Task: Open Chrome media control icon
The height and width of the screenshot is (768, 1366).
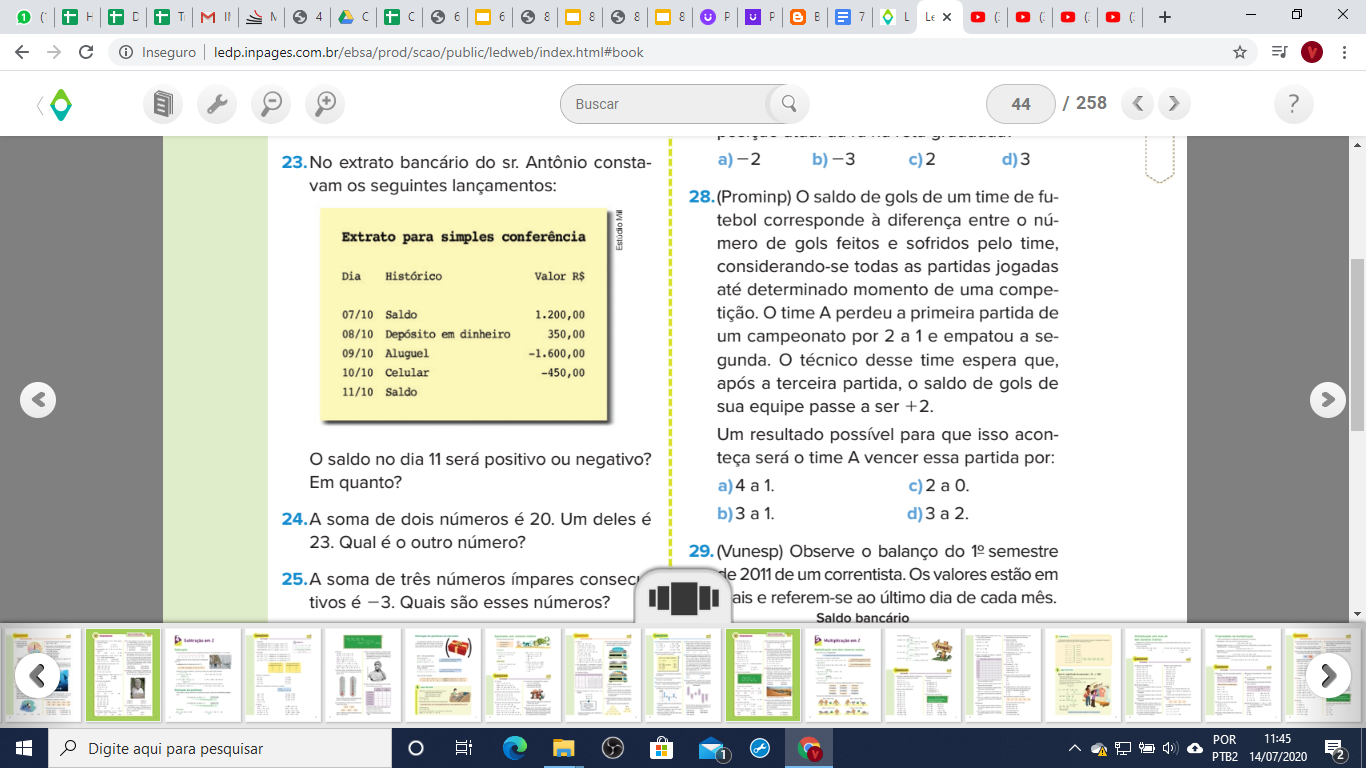Action: click(x=1279, y=52)
